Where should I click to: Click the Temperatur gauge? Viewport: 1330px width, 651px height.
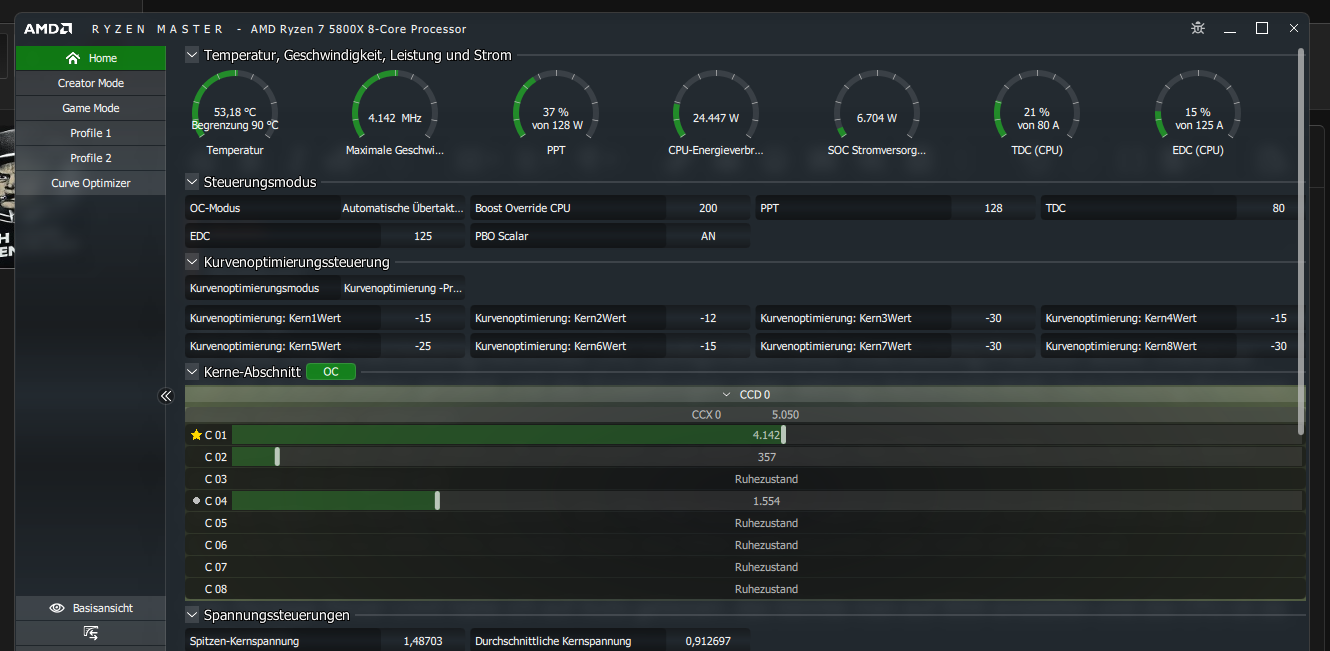click(x=235, y=114)
